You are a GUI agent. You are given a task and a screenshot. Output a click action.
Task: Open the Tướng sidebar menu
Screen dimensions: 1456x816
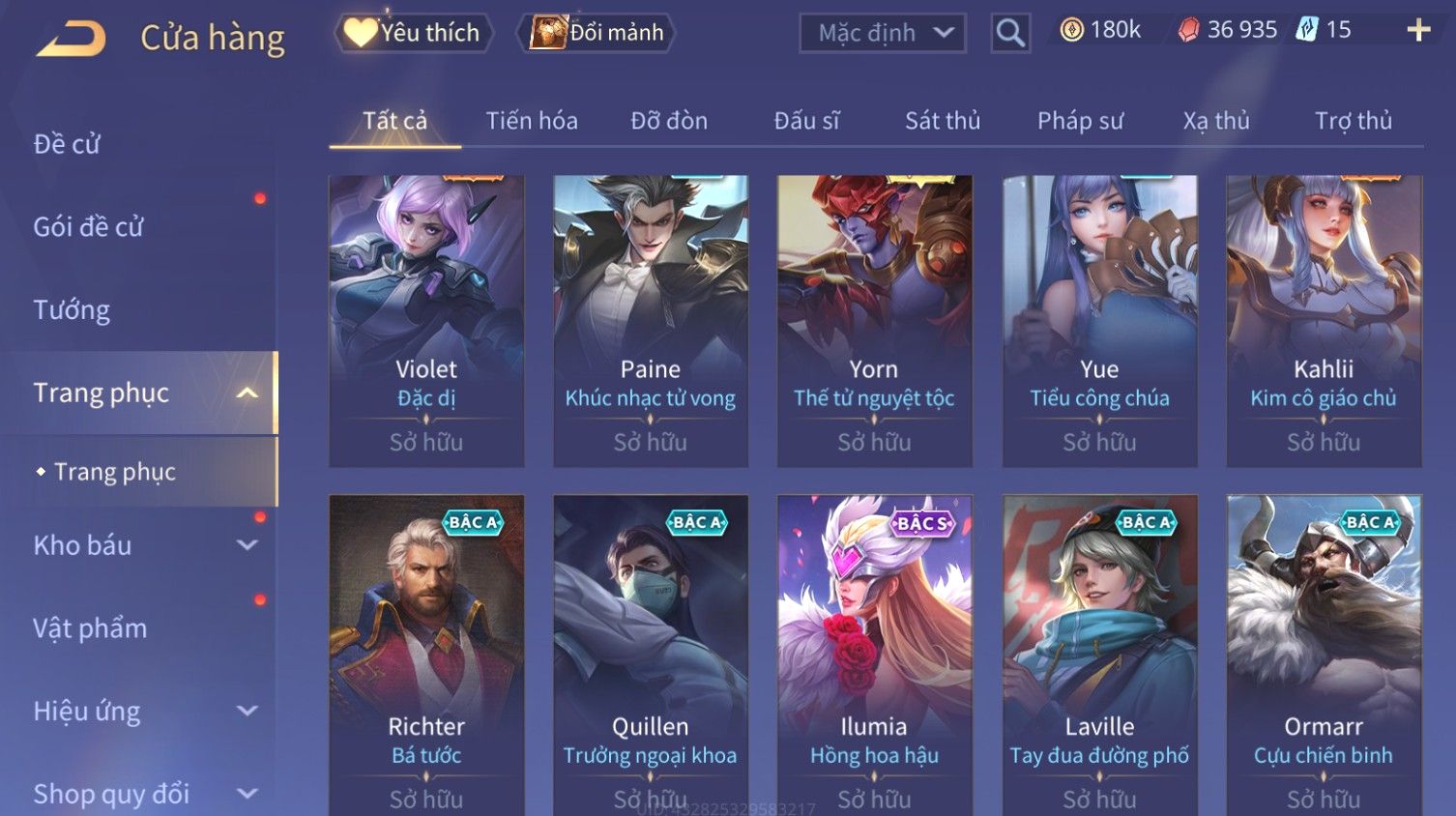[x=72, y=310]
